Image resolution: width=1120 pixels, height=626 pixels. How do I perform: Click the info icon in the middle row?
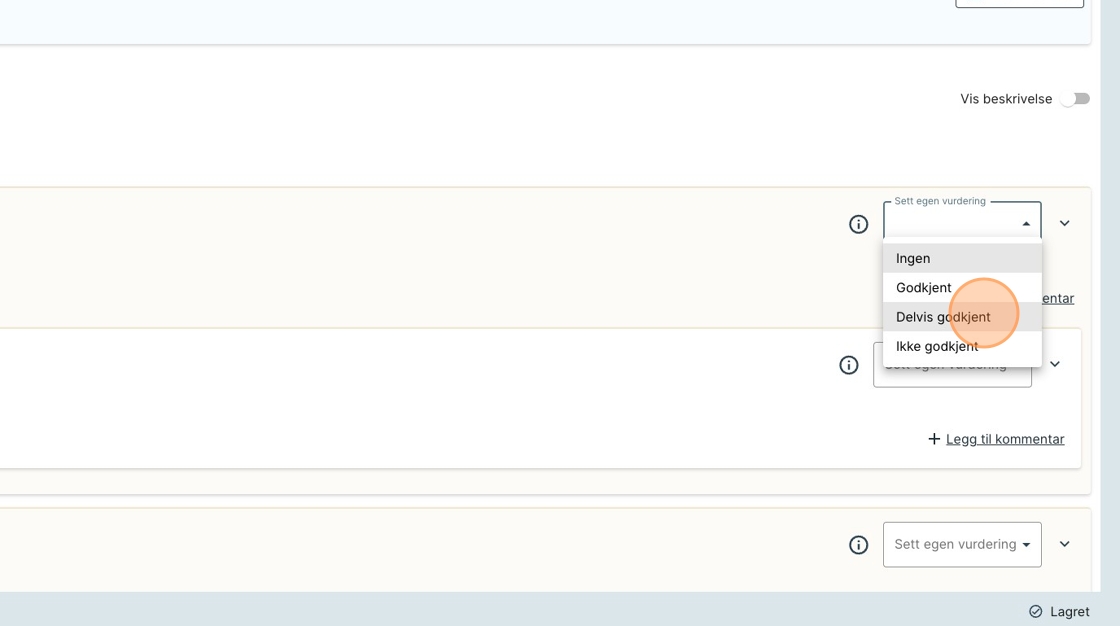coord(848,365)
